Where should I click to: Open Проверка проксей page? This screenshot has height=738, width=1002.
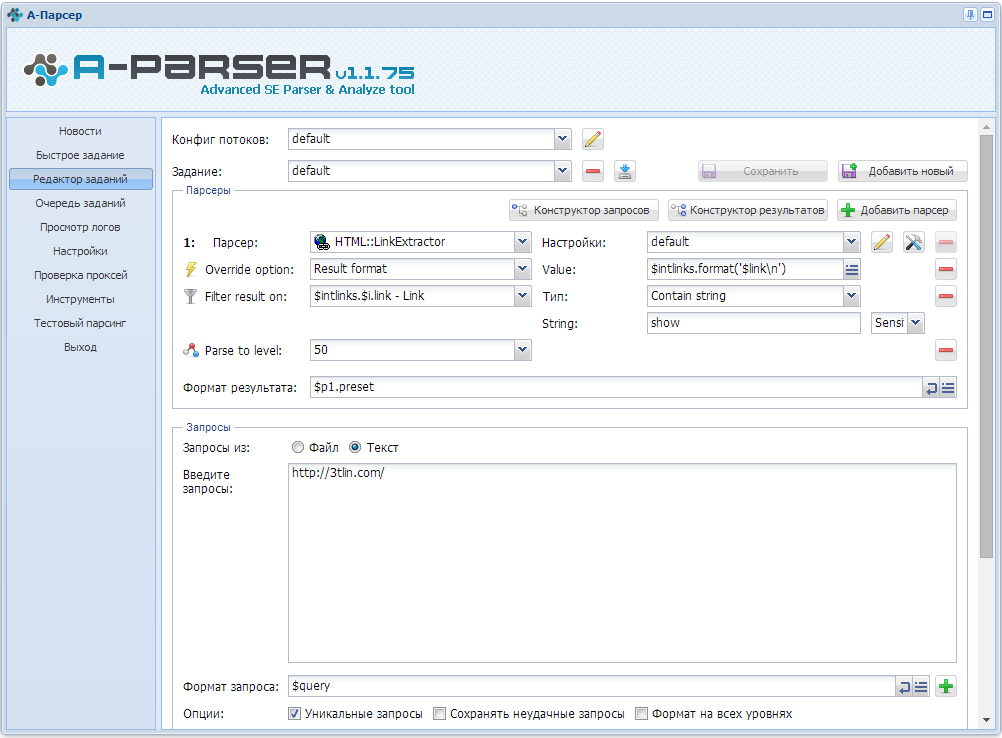[81, 275]
